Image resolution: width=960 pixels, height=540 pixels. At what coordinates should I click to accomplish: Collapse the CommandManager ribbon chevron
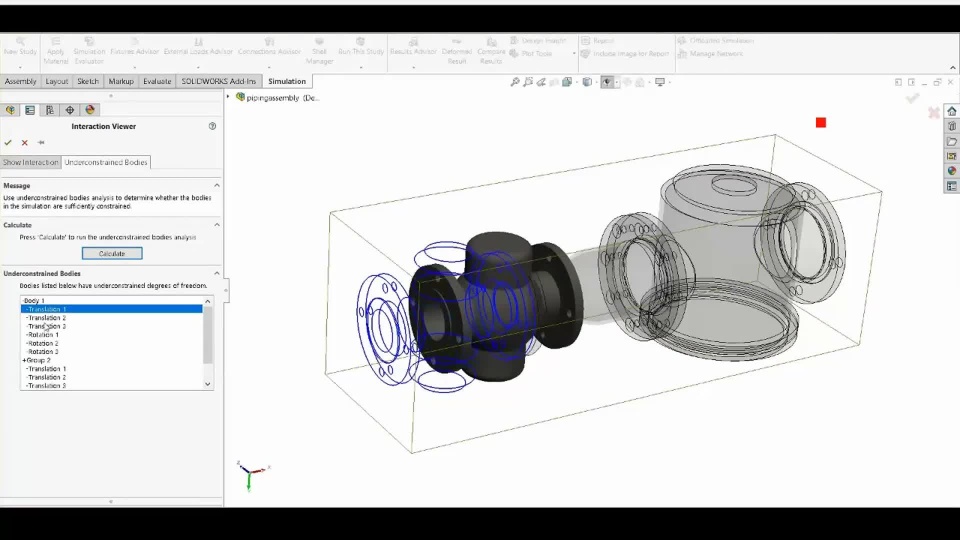(953, 68)
